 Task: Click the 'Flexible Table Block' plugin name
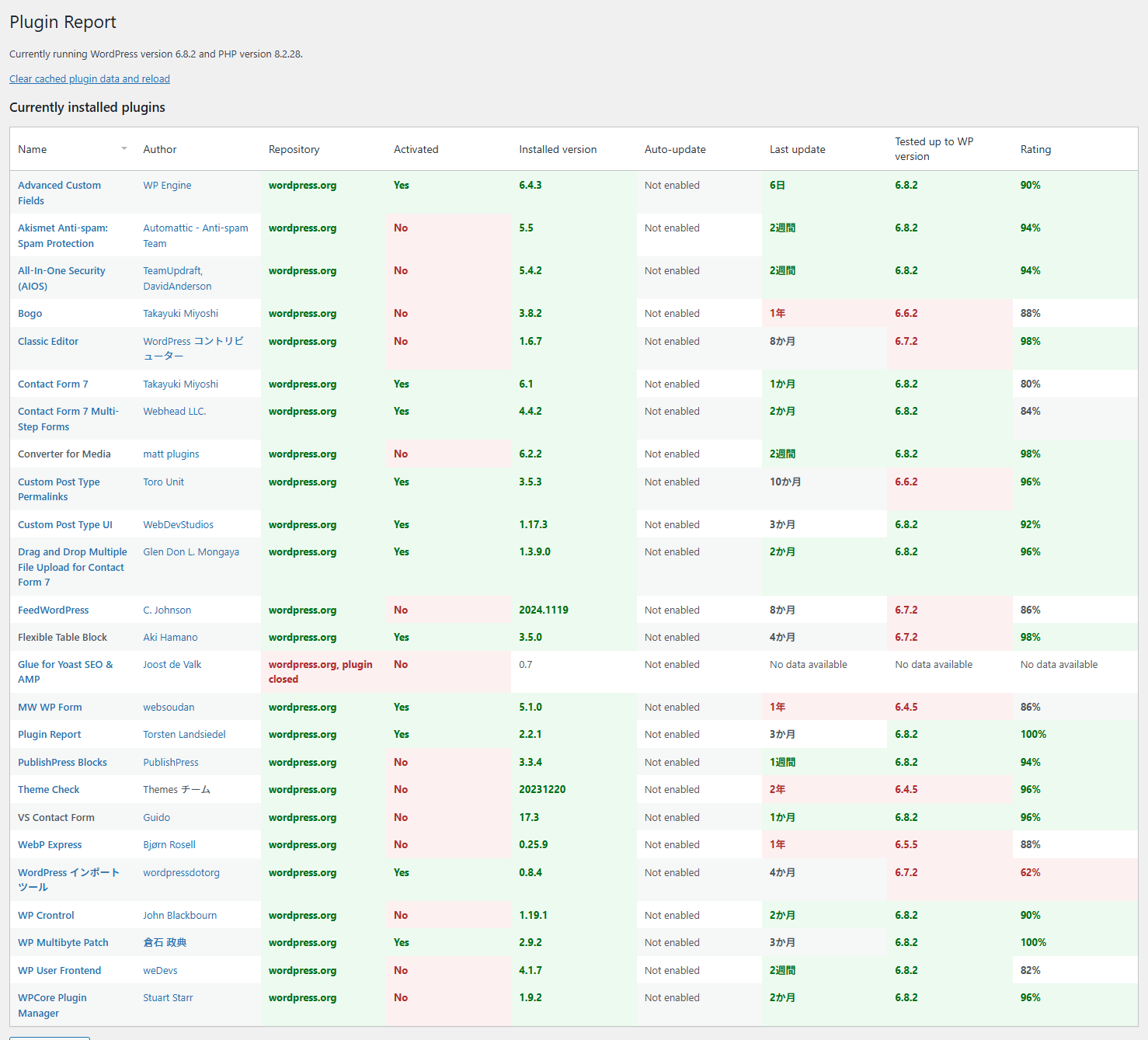coord(63,637)
